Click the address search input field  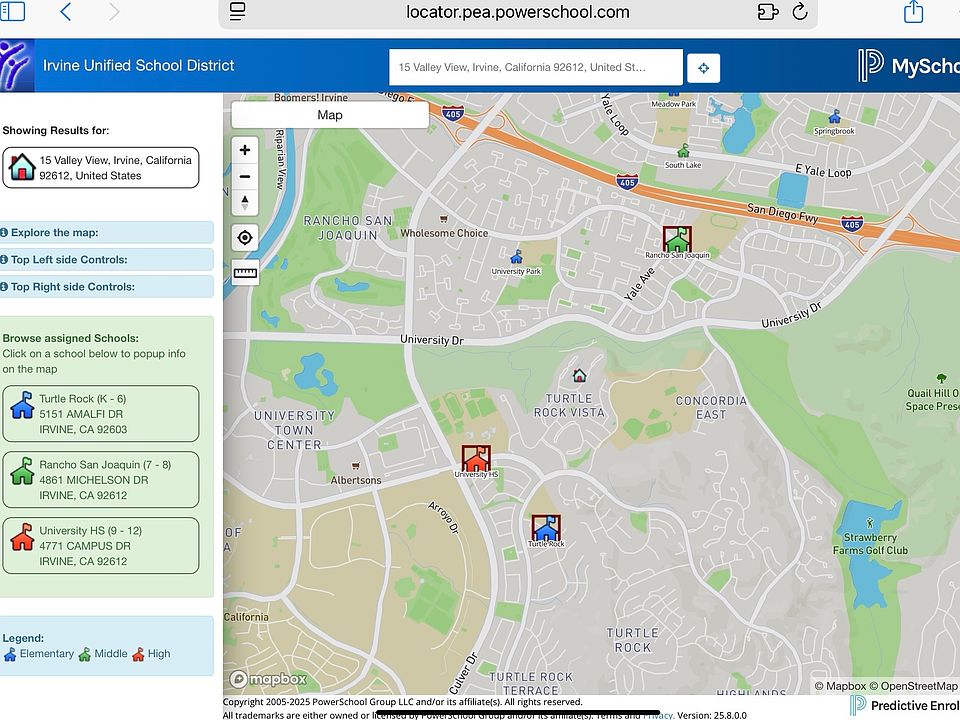(x=535, y=68)
